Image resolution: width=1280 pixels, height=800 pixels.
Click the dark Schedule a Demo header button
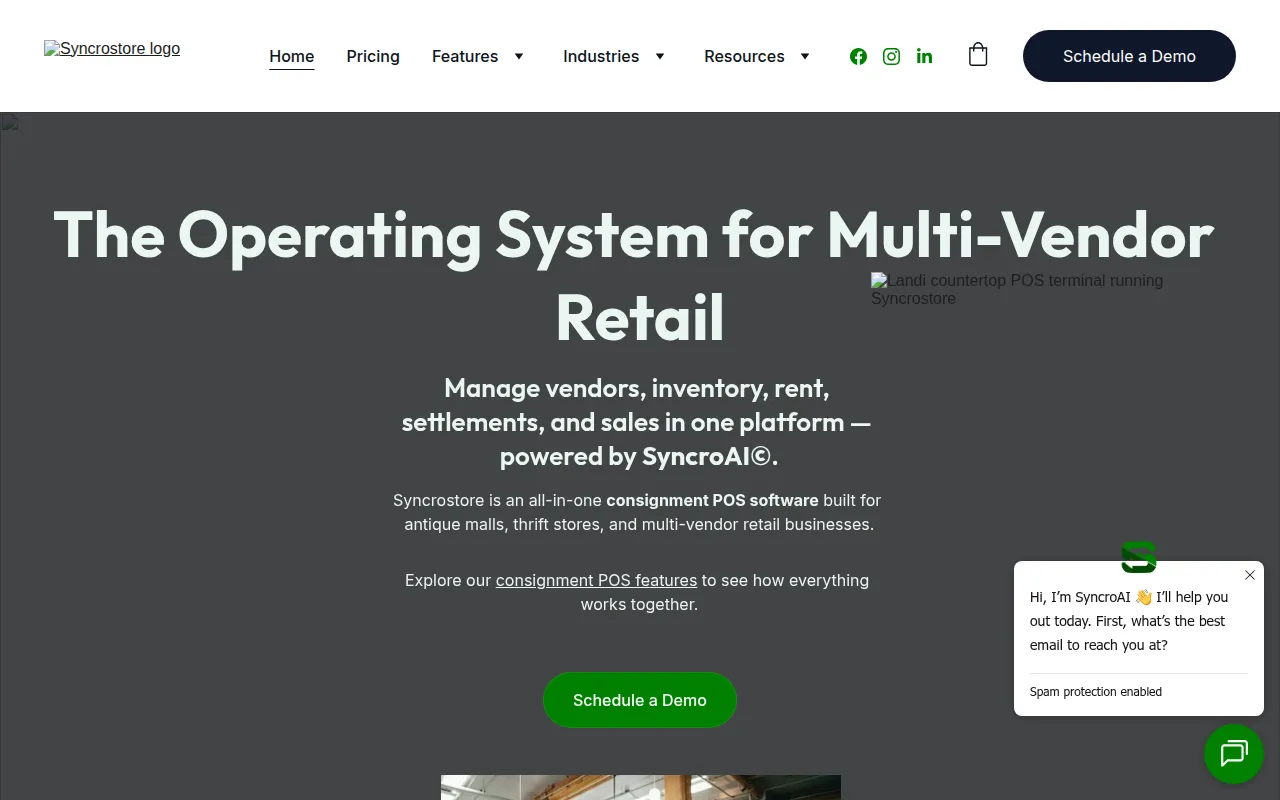click(1129, 56)
